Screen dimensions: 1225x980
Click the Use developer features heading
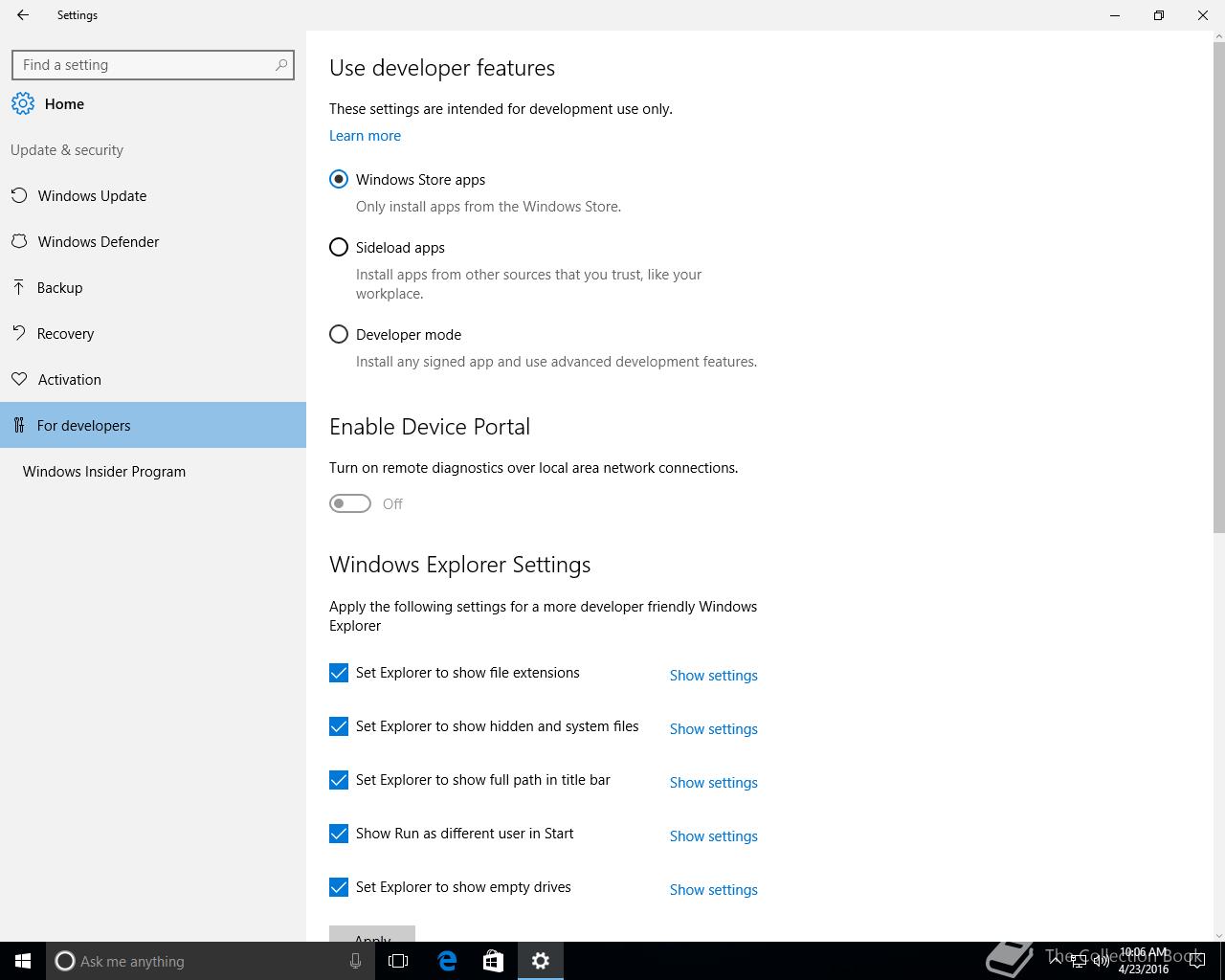pyautogui.click(x=442, y=68)
